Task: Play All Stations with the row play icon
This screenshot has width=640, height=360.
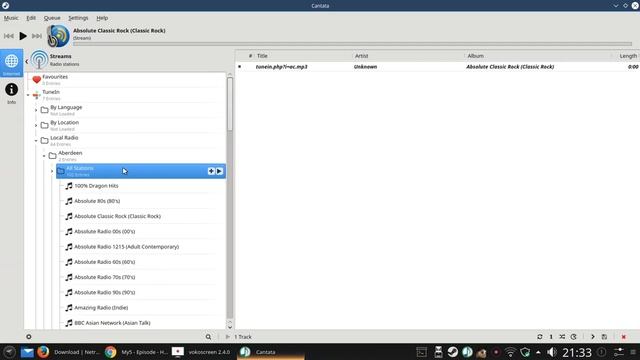Action: [x=220, y=171]
